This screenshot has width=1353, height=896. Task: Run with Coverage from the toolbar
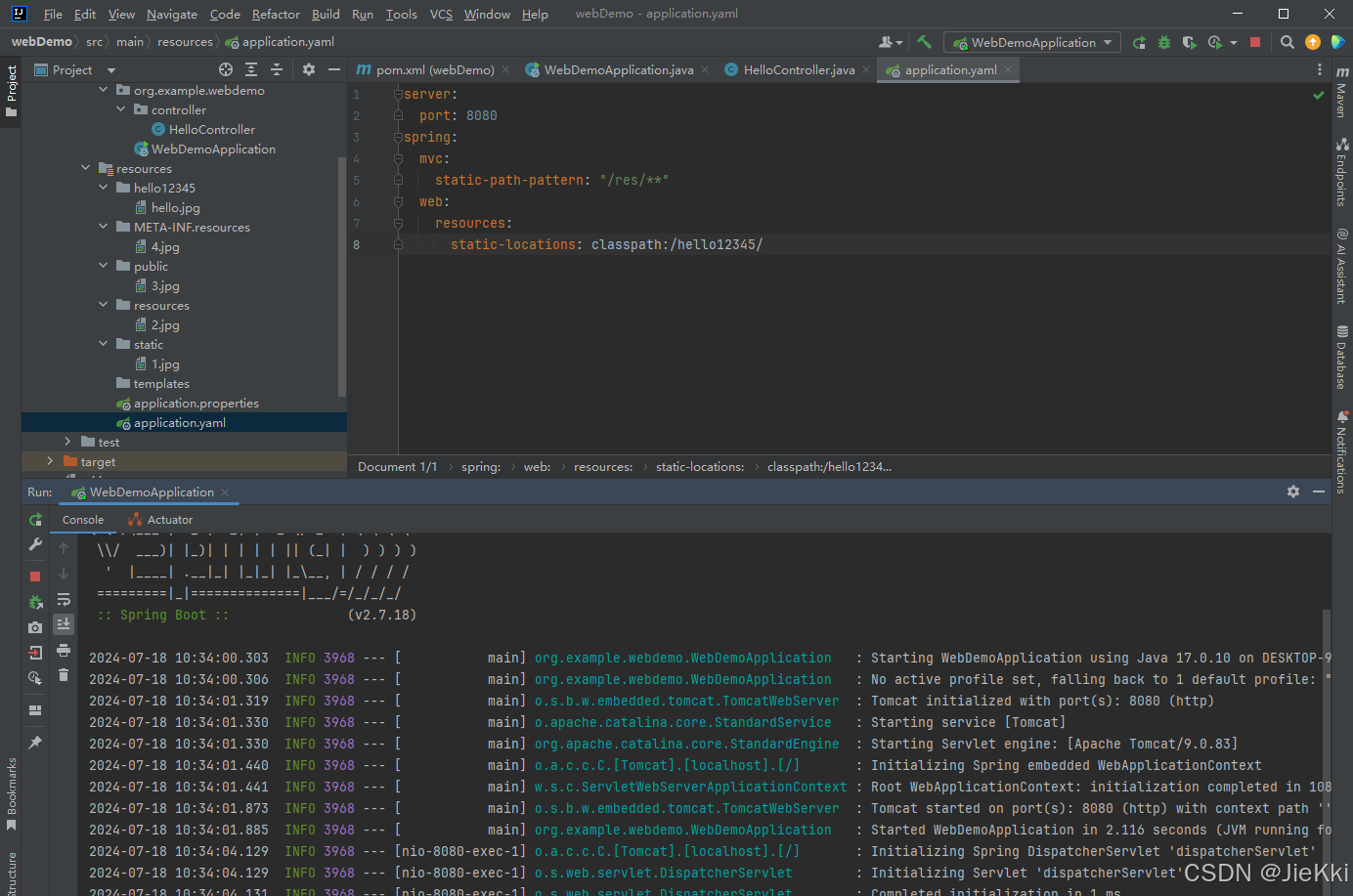[1189, 42]
